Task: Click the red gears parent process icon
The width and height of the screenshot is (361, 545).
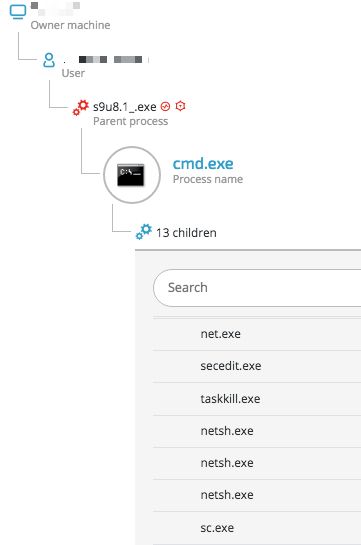Action: coord(81,107)
